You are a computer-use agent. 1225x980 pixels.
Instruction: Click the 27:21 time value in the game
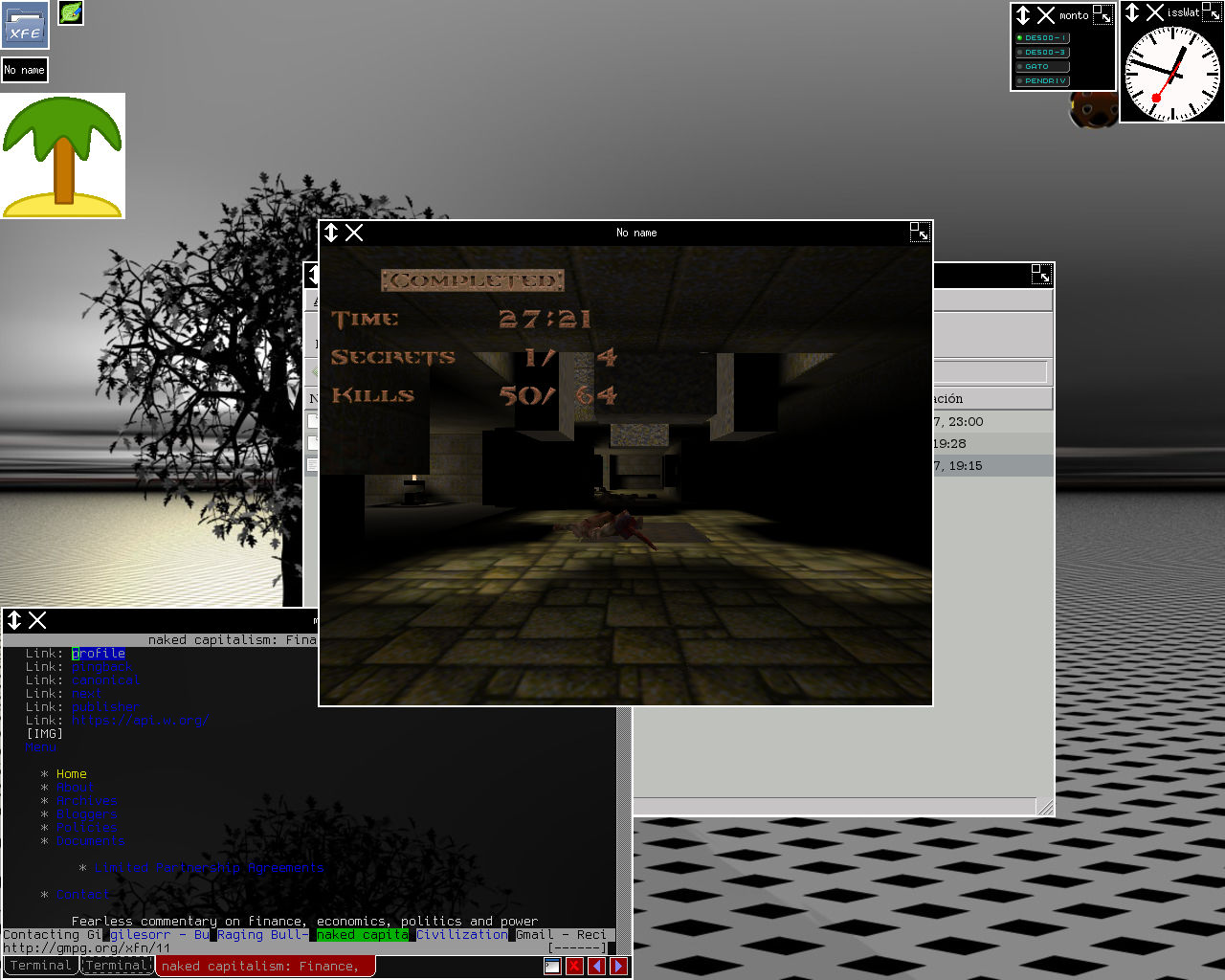pyautogui.click(x=545, y=319)
